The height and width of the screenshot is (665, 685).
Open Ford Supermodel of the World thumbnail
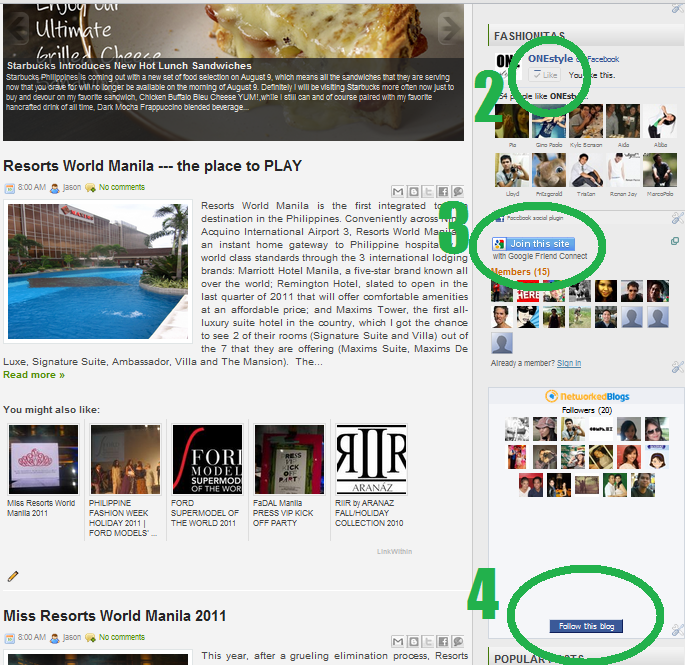(x=208, y=459)
